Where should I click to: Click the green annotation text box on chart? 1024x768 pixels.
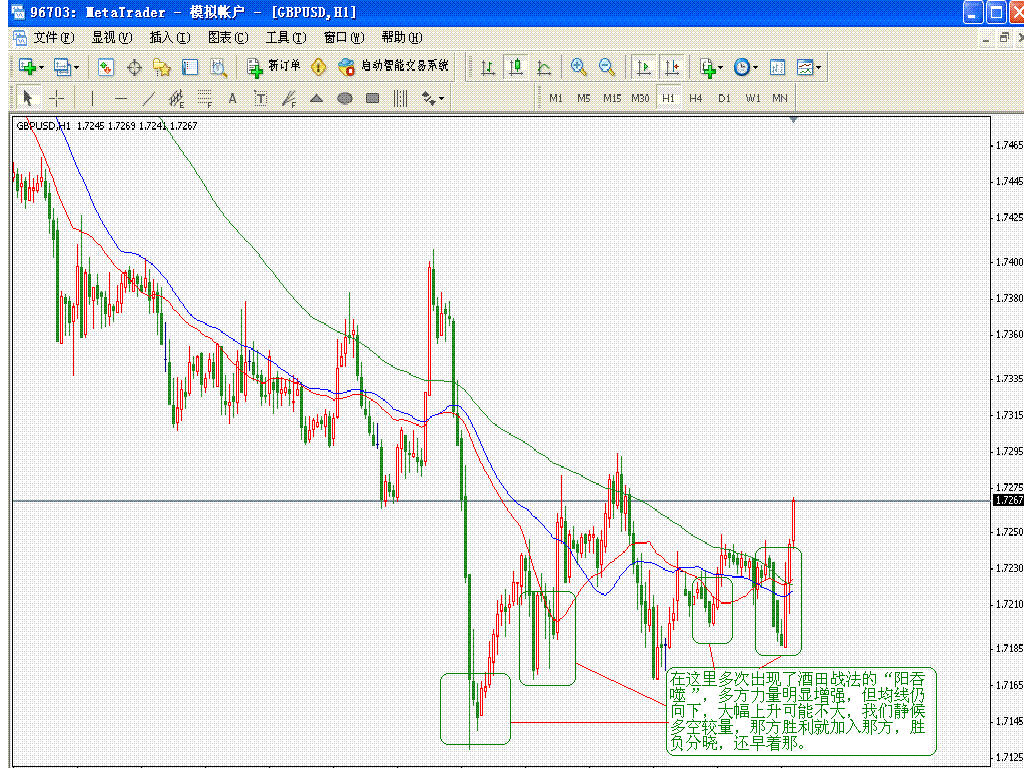pos(801,711)
